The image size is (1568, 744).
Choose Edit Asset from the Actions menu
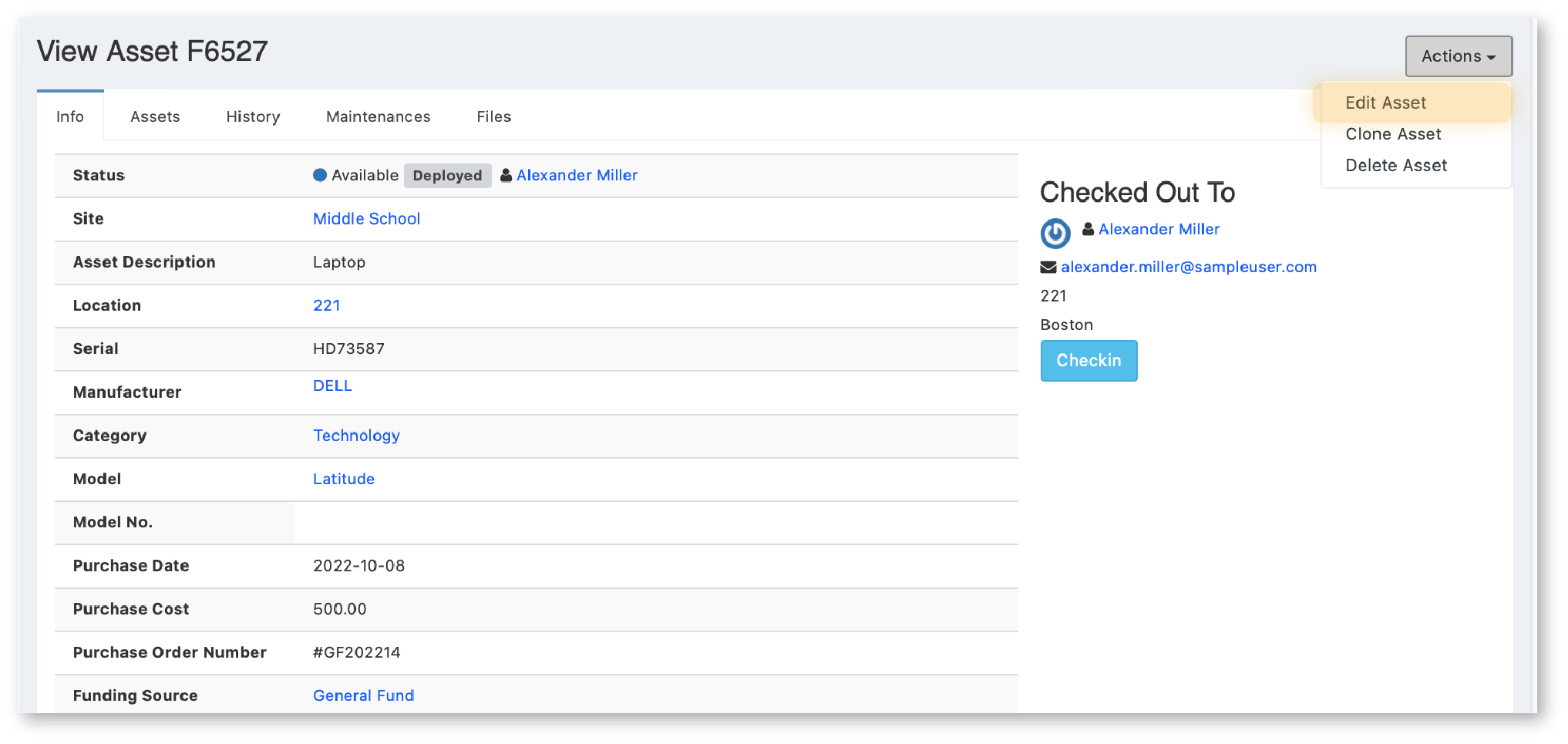1385,103
